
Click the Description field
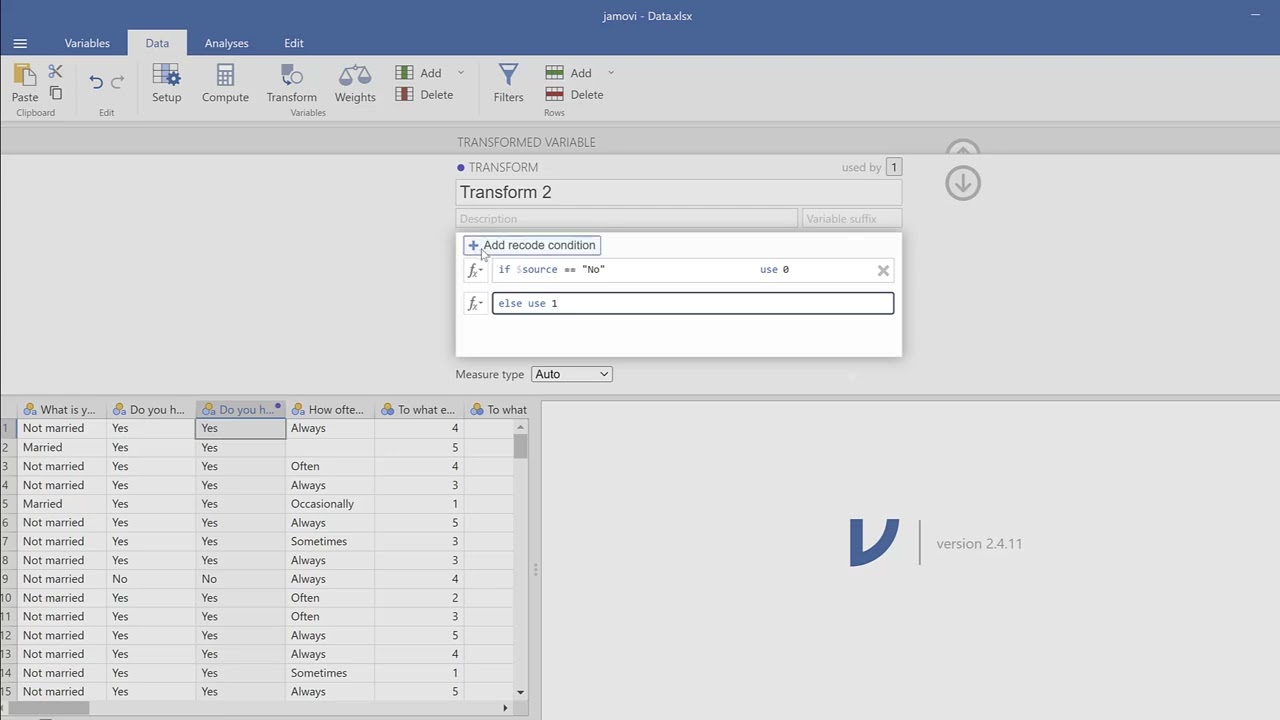click(x=627, y=219)
